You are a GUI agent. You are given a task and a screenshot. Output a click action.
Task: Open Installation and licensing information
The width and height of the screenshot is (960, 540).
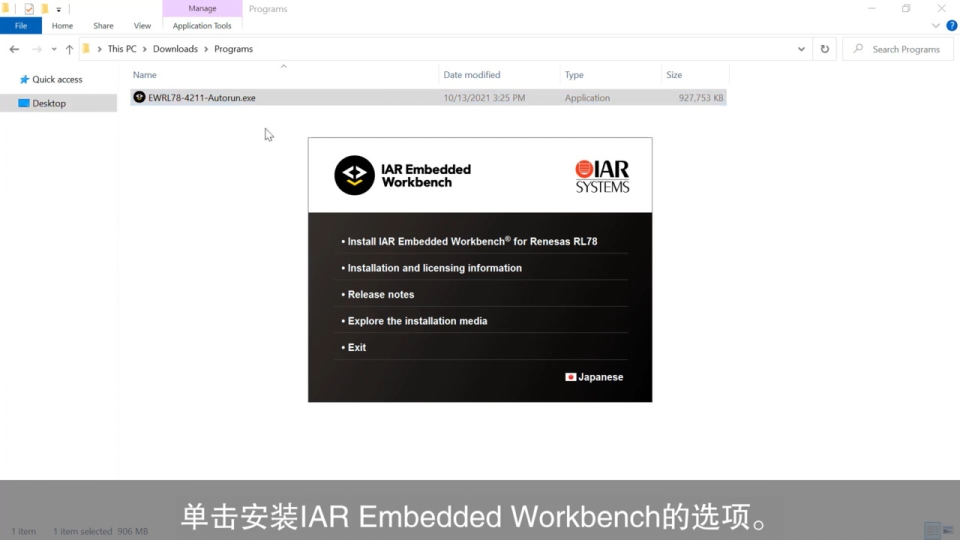click(x=434, y=268)
